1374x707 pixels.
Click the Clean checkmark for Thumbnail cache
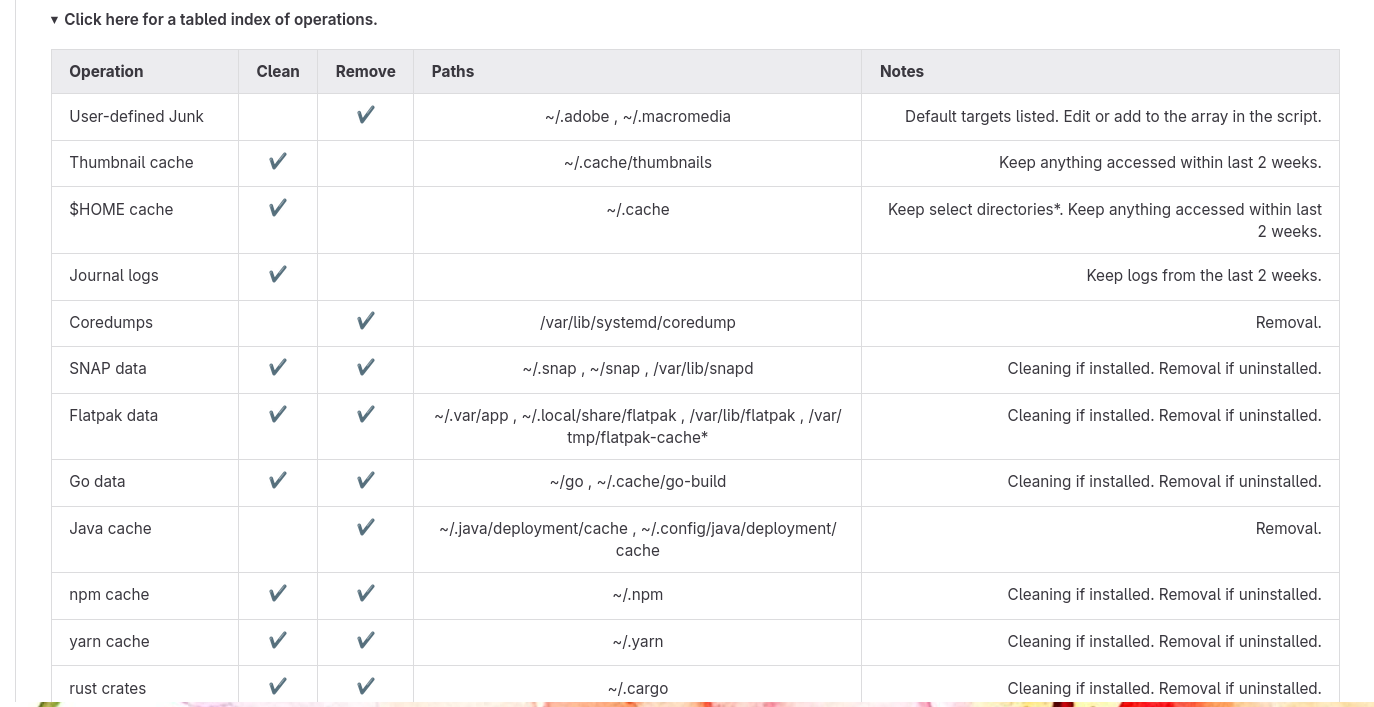tap(278, 162)
